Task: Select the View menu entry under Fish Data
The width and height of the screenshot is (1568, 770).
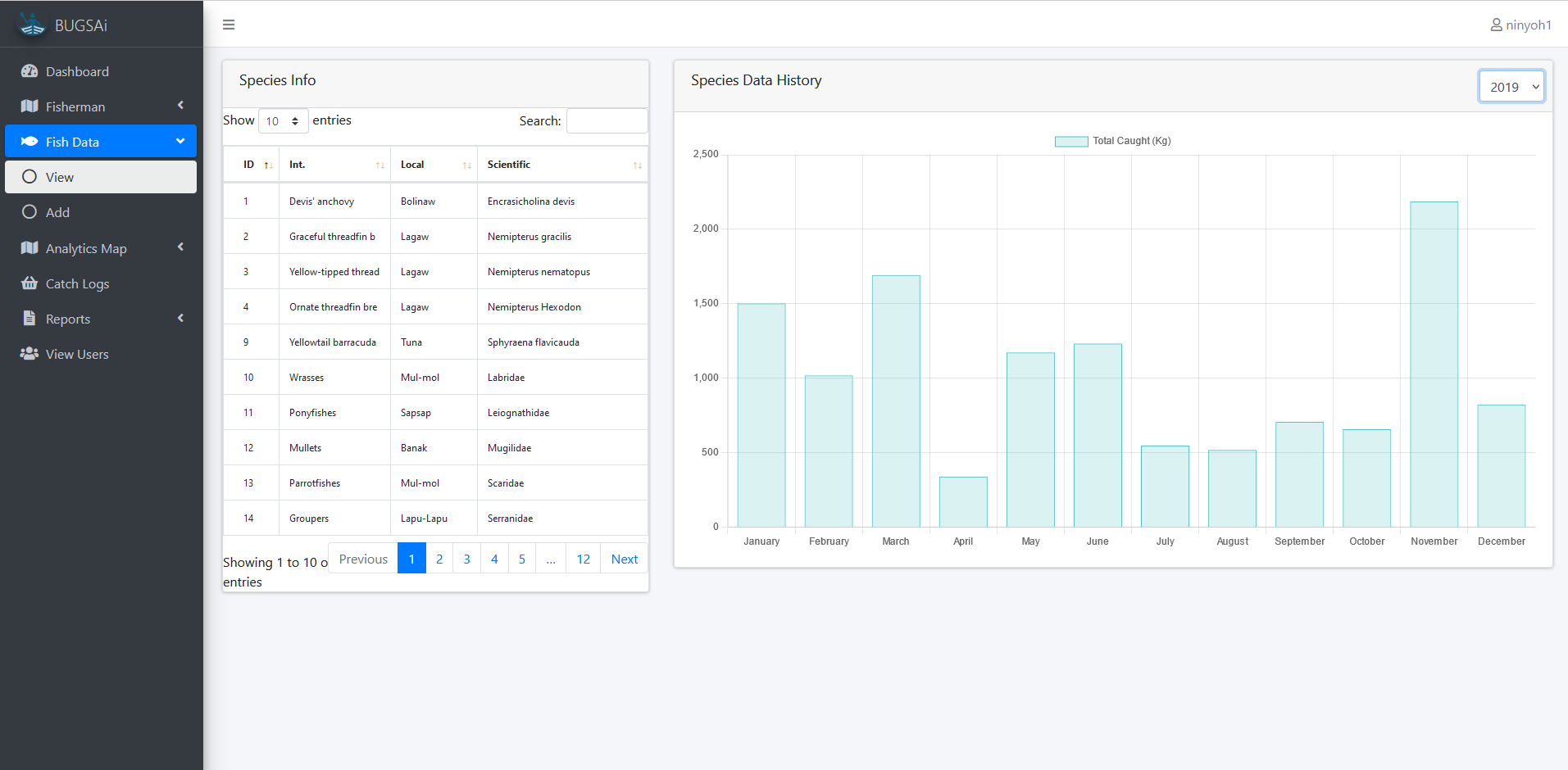Action: pyautogui.click(x=61, y=177)
